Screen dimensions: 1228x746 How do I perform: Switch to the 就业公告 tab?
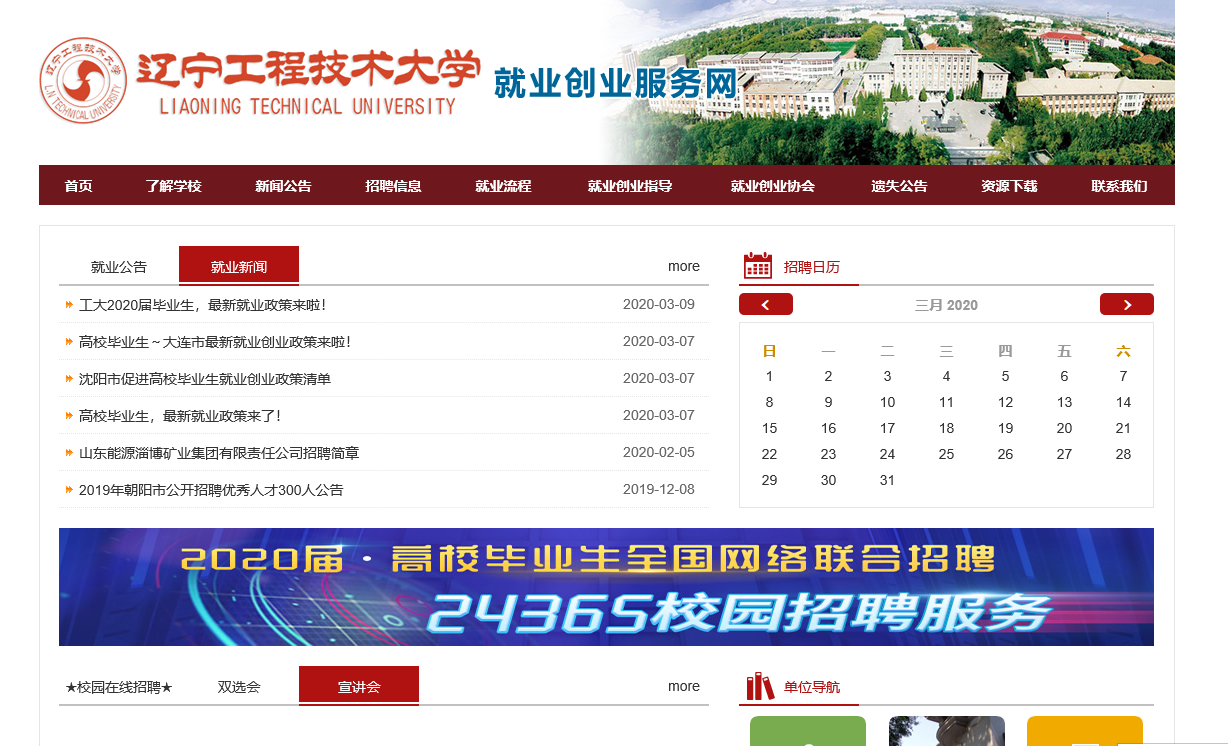(x=119, y=267)
